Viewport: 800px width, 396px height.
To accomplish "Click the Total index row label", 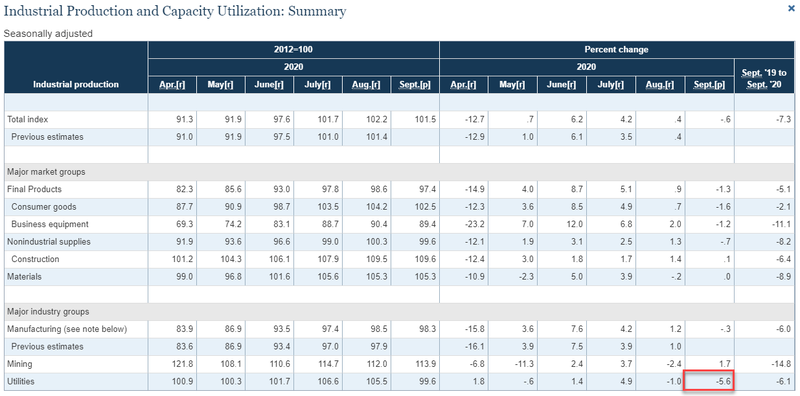I will 28,119.
